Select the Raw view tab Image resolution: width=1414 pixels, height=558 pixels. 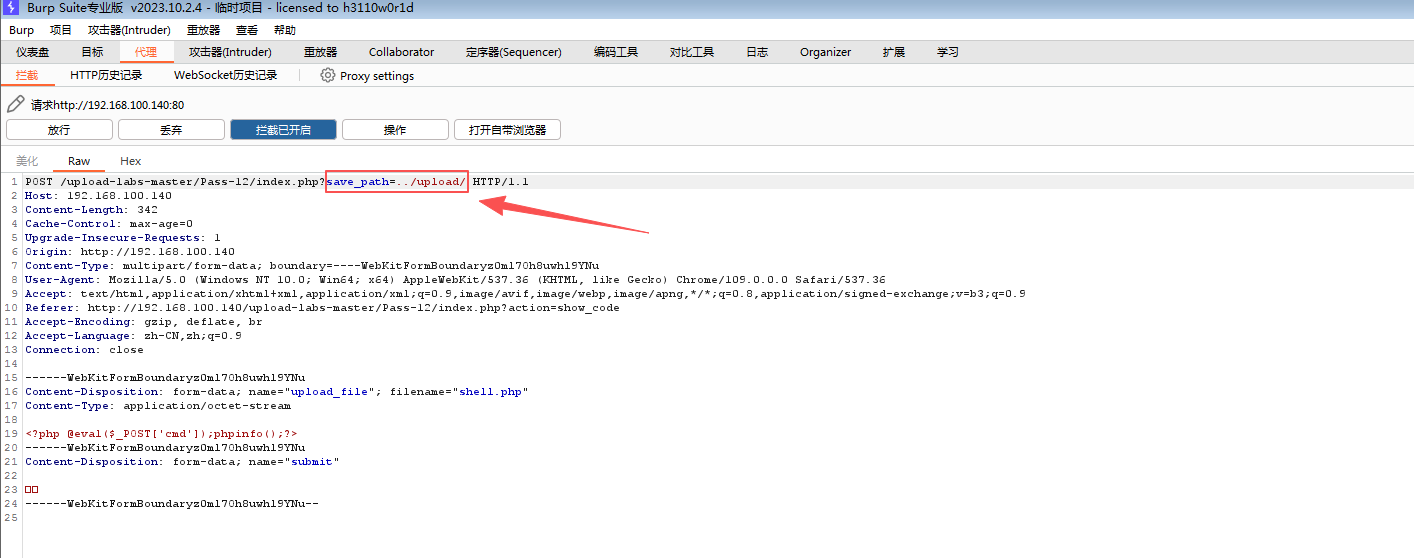(79, 161)
